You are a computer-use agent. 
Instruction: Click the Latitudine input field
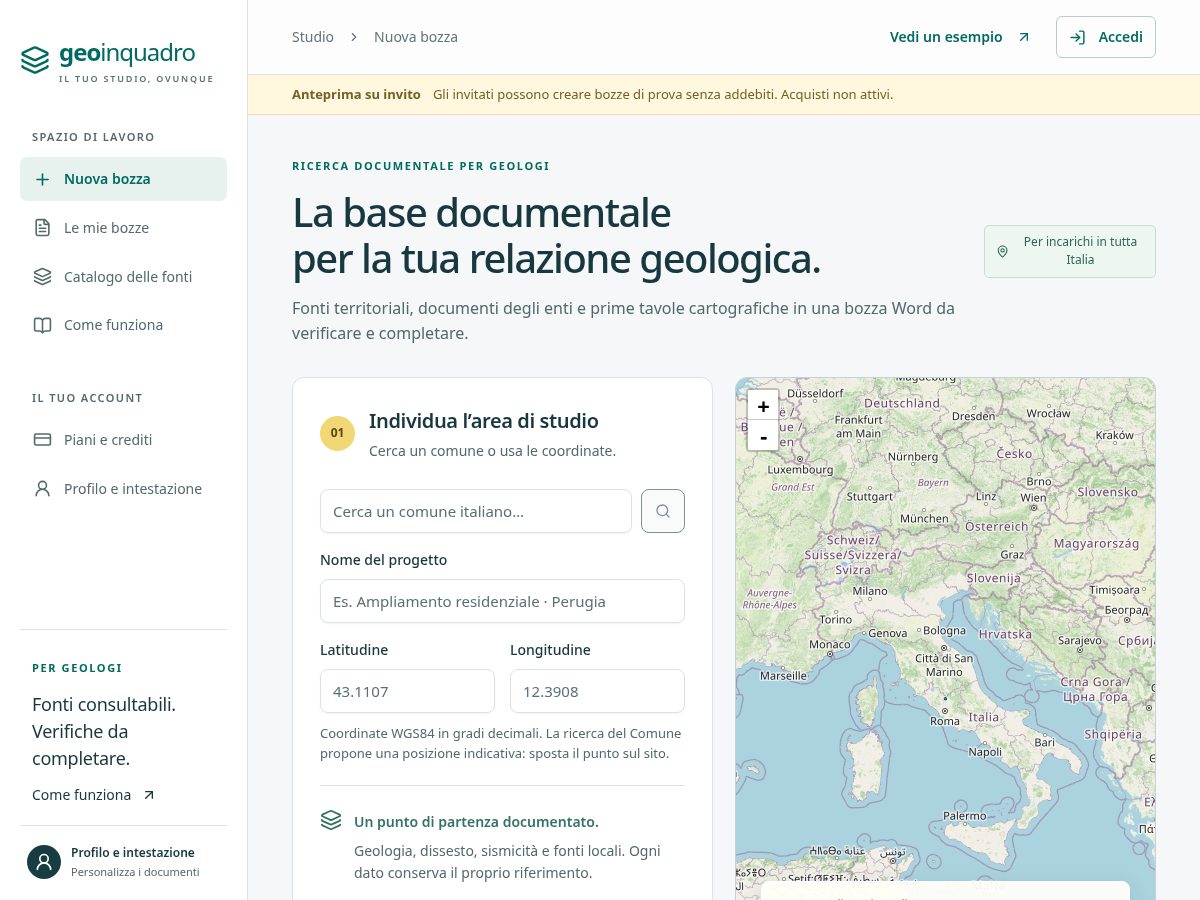coord(407,691)
